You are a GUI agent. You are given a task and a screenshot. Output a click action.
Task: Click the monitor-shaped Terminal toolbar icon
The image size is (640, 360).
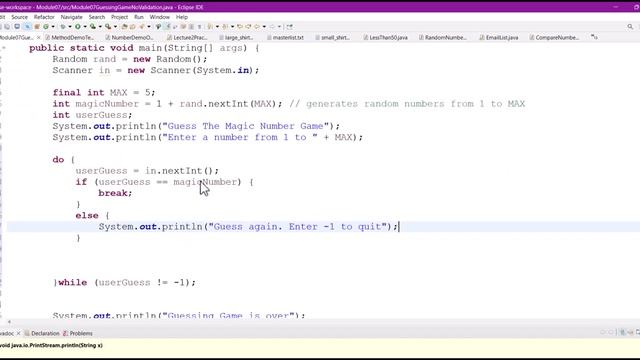click(x=17, y=27)
